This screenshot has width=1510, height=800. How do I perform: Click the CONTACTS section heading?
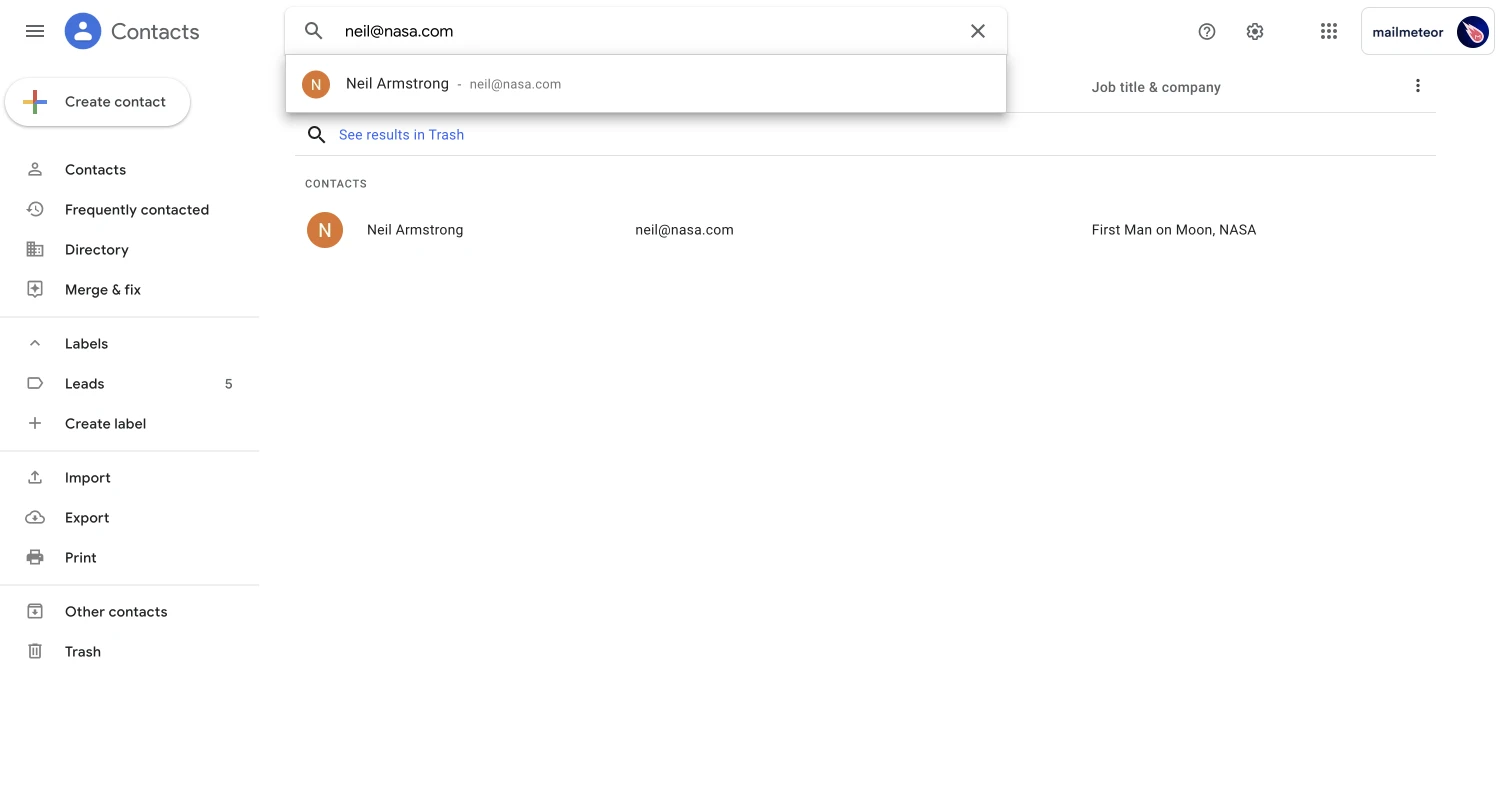(x=336, y=184)
